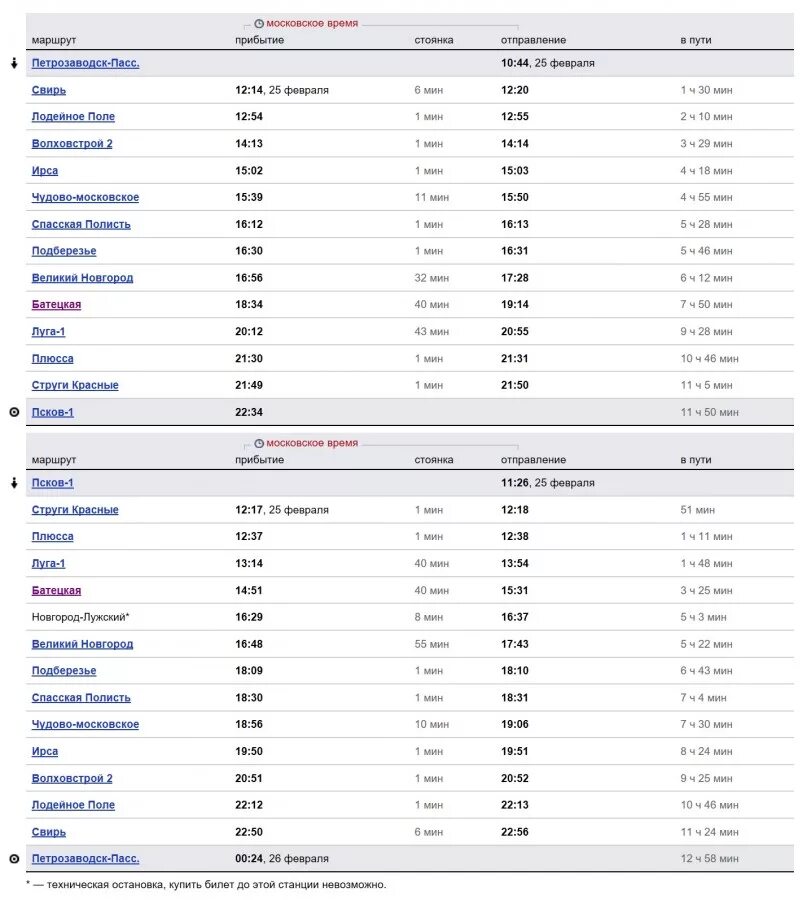
Task: Click the clock icon above the lower timetable
Action: click(259, 443)
